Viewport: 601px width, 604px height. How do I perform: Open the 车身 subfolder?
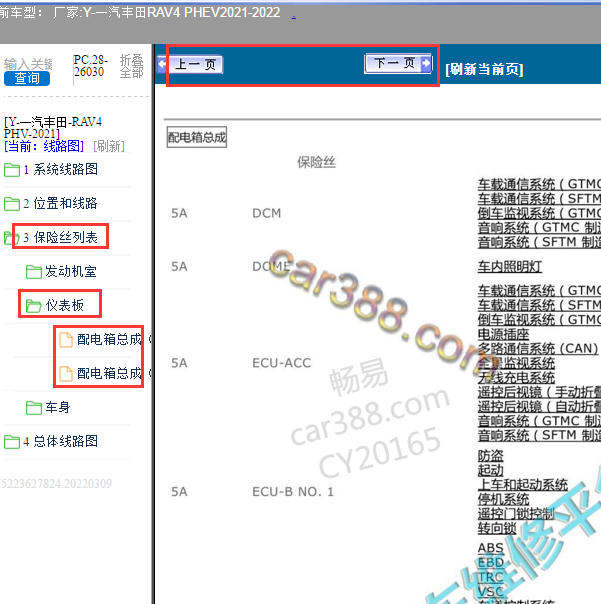(x=58, y=407)
